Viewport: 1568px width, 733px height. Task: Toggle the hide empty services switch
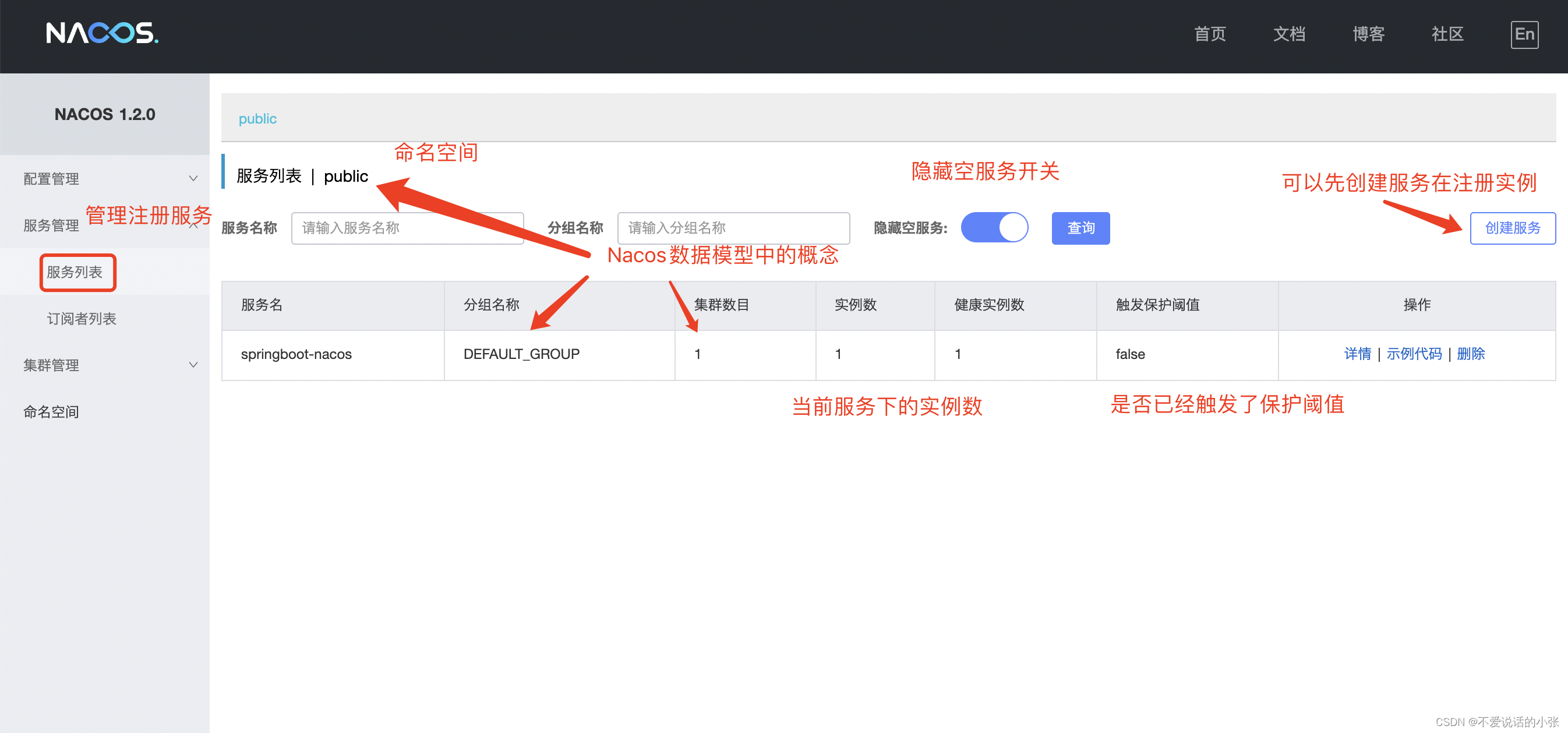[994, 228]
